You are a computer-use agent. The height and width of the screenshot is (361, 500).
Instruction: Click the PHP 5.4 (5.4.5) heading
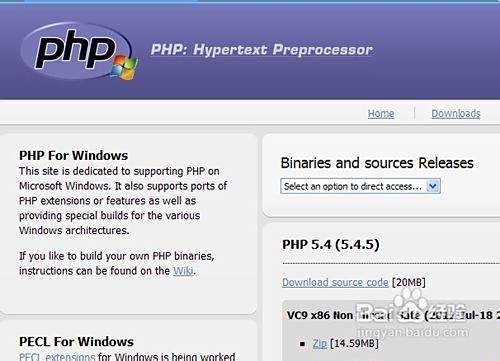tap(331, 244)
